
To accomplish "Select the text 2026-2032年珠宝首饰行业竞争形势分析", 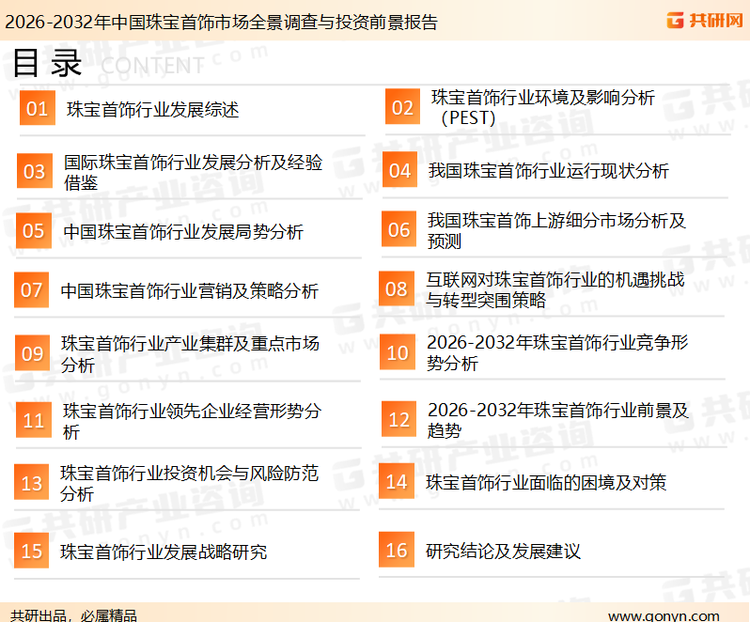I will [x=557, y=353].
